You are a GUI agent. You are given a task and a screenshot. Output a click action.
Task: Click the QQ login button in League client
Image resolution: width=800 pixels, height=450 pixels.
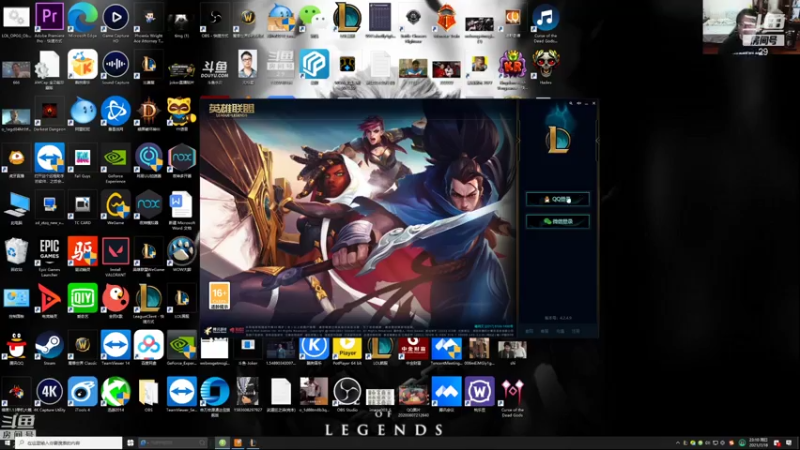[558, 199]
